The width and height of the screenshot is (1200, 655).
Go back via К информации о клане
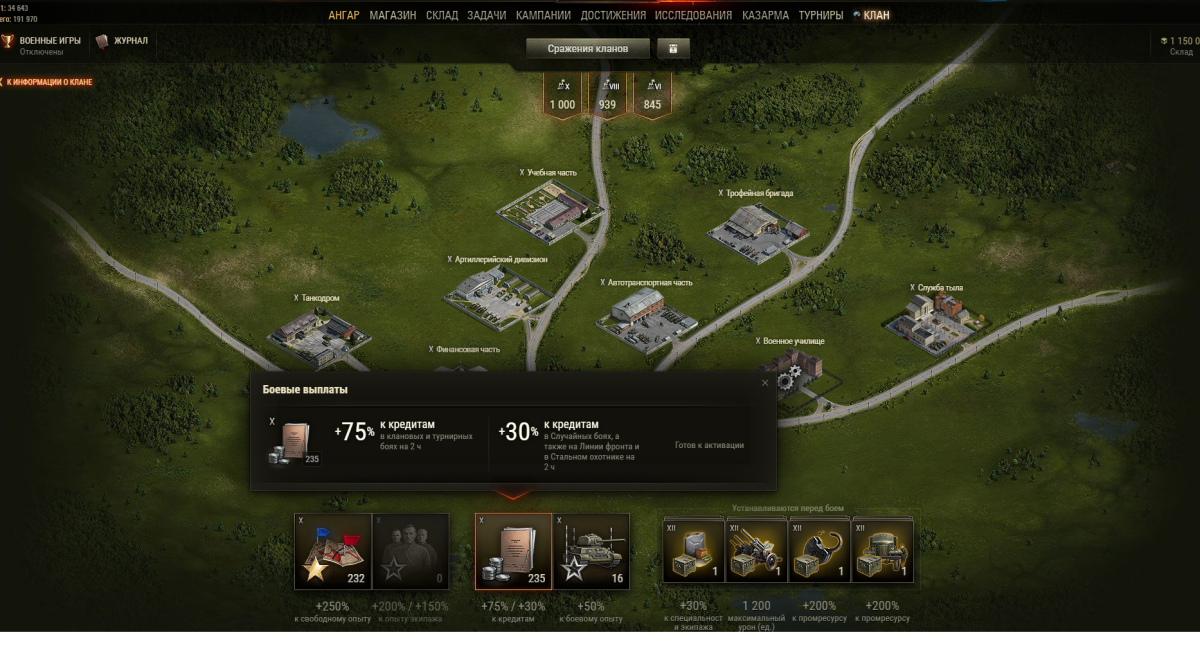tap(47, 82)
